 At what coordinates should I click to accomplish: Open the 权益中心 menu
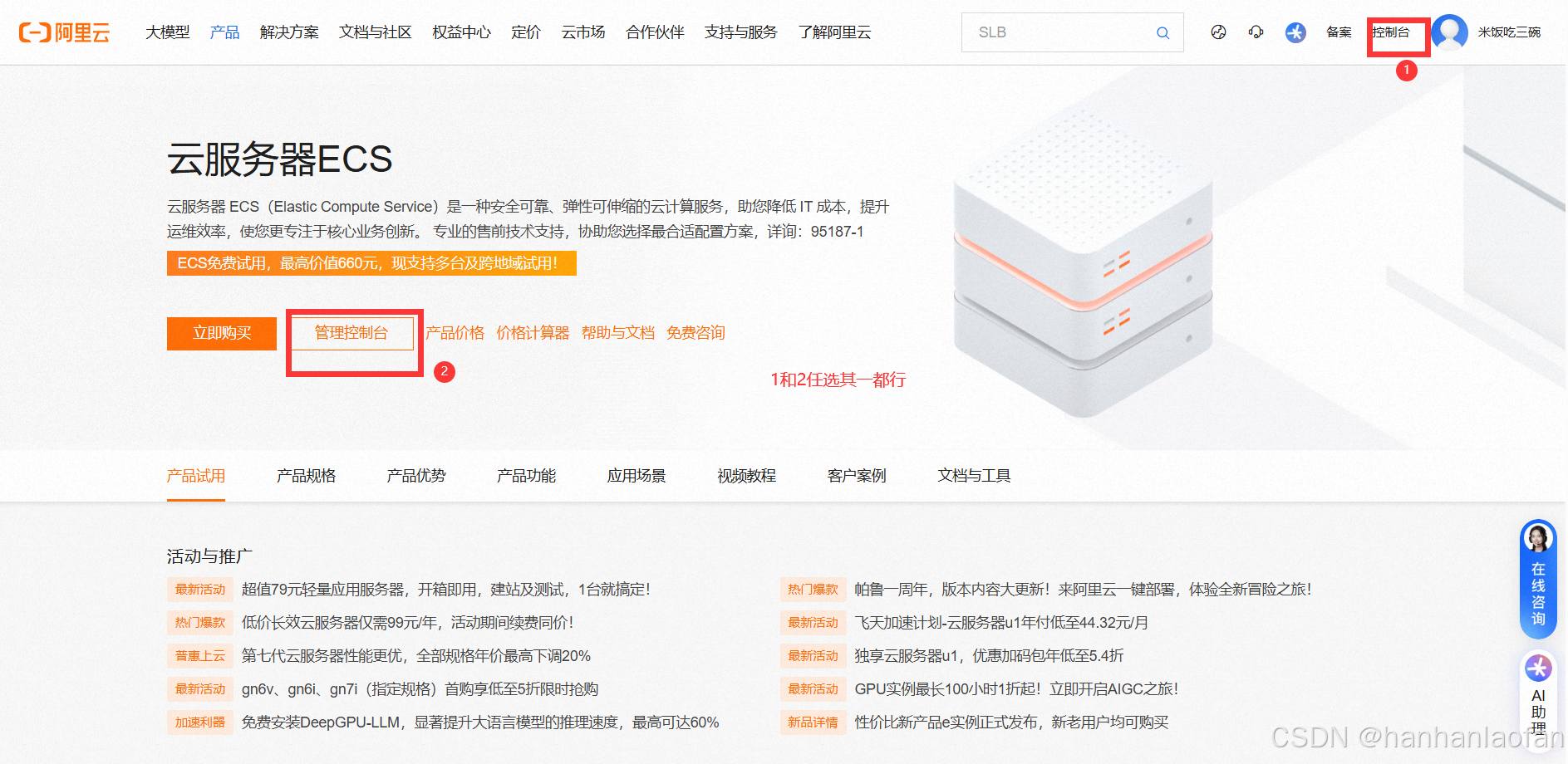pos(462,32)
